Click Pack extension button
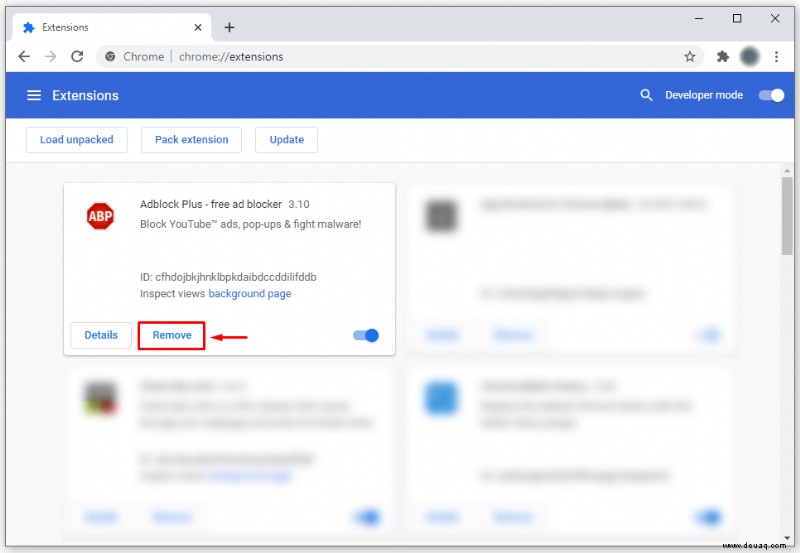 coord(191,140)
